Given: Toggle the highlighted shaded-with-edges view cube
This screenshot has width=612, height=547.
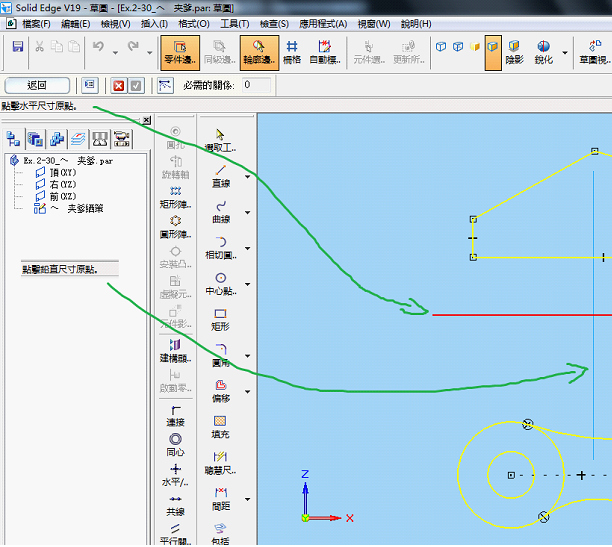Looking at the screenshot, I should (x=493, y=53).
